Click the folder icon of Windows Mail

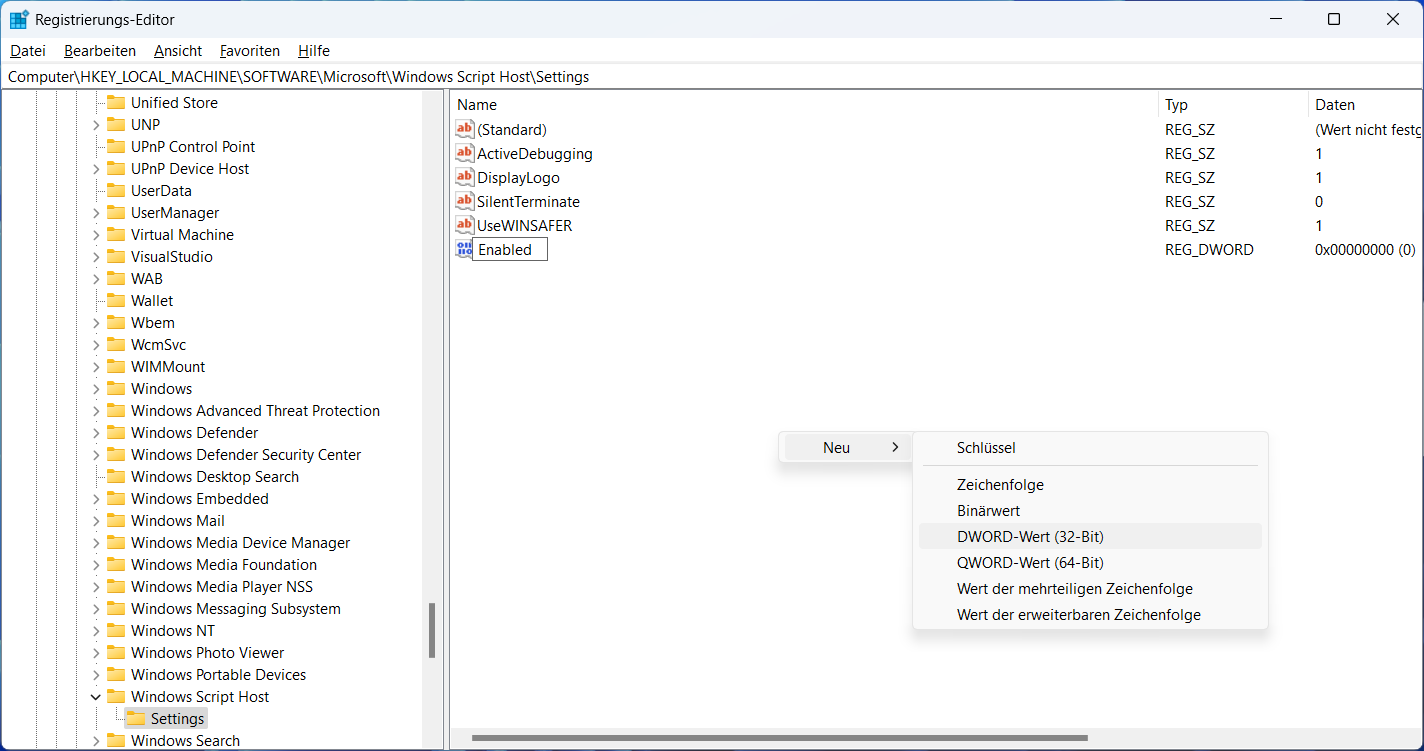[x=116, y=520]
